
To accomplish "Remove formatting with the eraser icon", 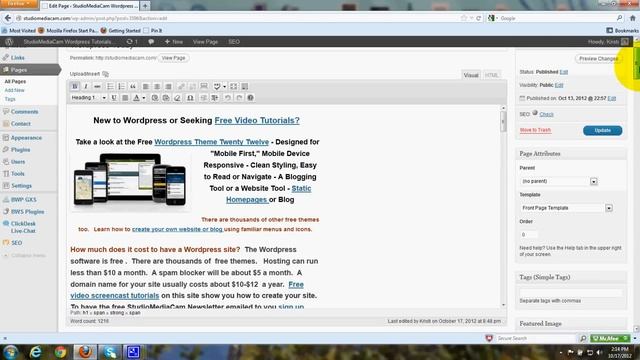I will tap(177, 98).
